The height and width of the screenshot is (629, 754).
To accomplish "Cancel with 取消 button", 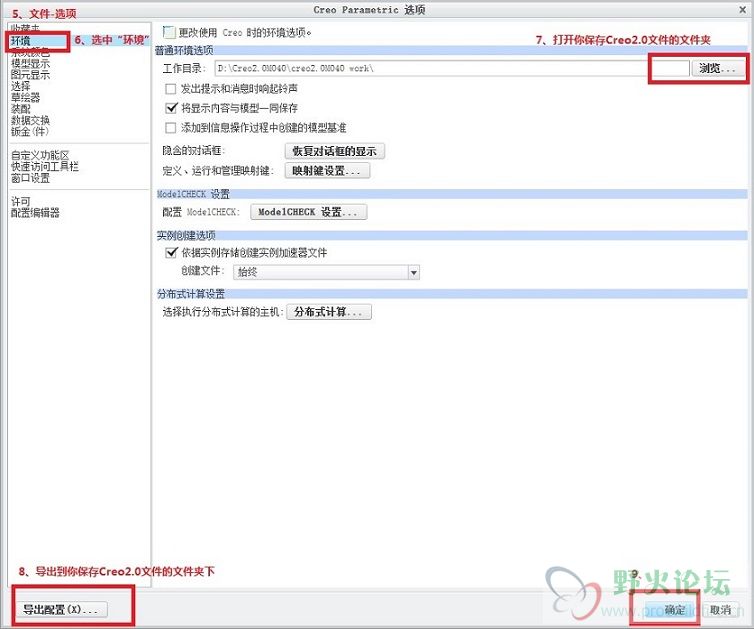I will pos(720,610).
